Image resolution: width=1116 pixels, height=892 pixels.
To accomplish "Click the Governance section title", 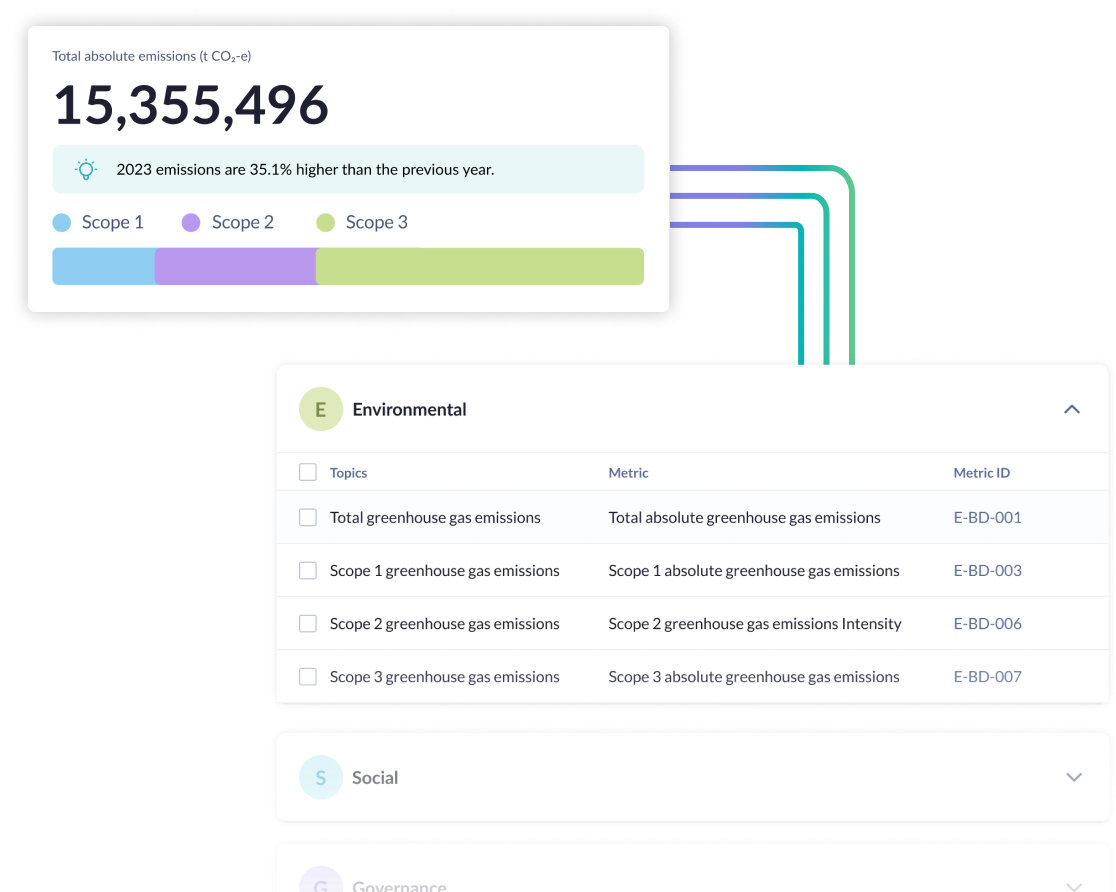I will tap(399, 886).
